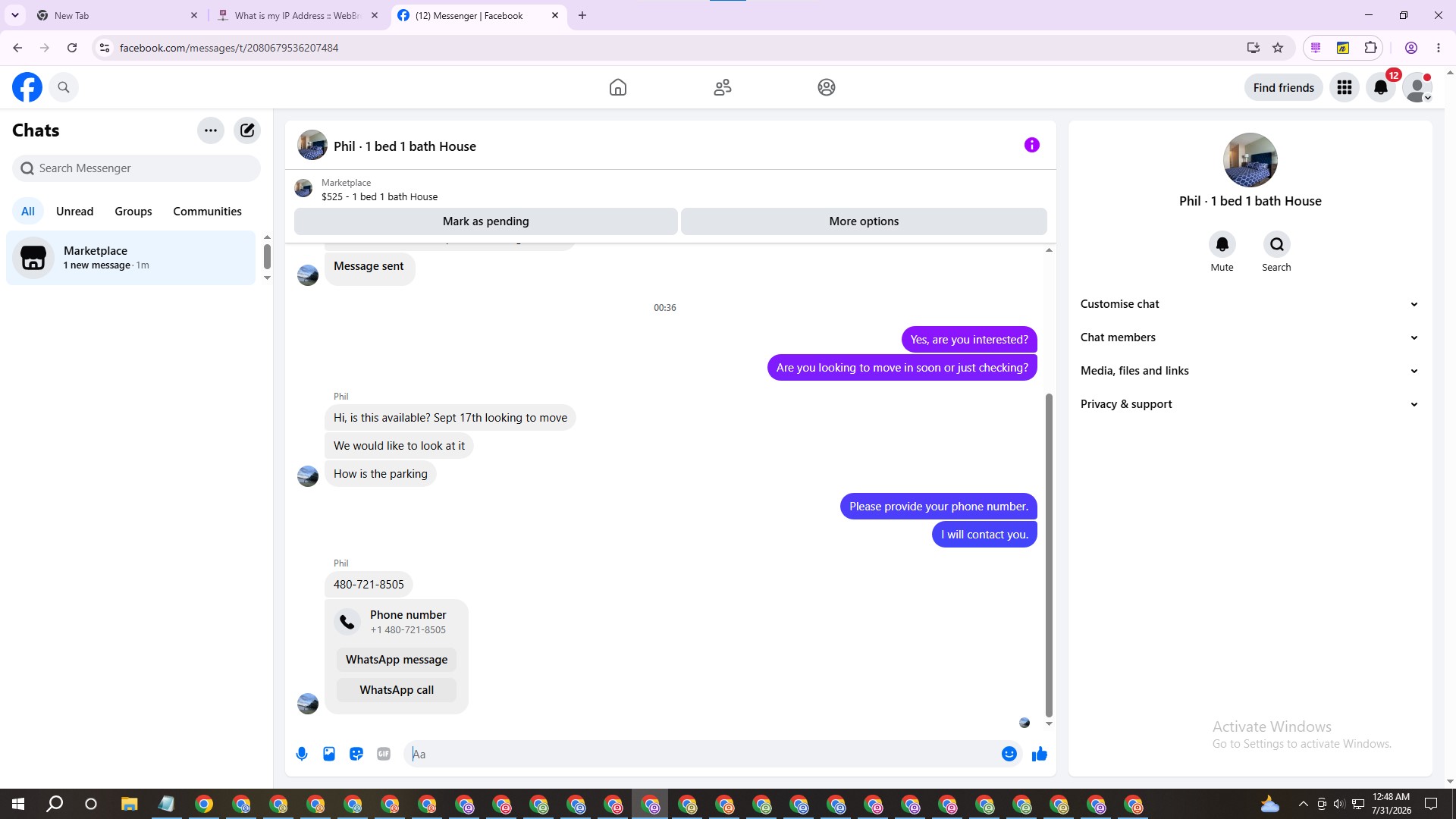Choose a sticker with the sticker icon
Image resolution: width=1456 pixels, height=819 pixels.
click(356, 754)
